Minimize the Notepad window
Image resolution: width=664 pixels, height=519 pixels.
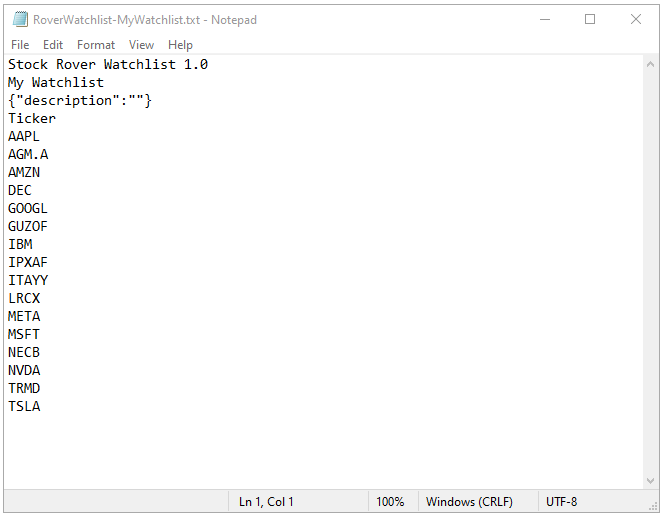click(545, 19)
